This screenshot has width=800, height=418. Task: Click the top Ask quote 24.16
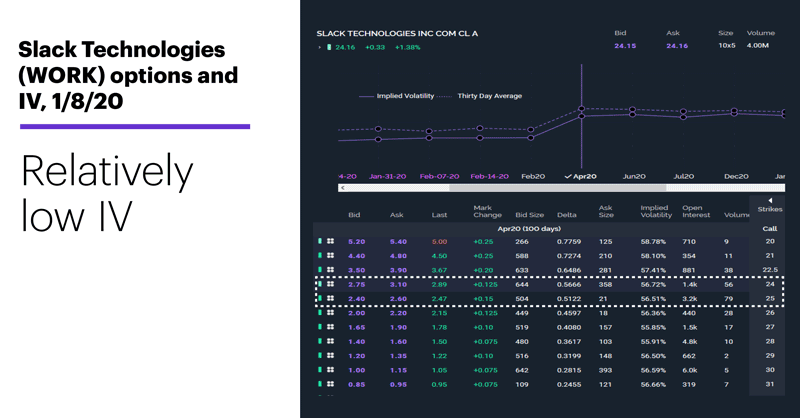point(677,45)
